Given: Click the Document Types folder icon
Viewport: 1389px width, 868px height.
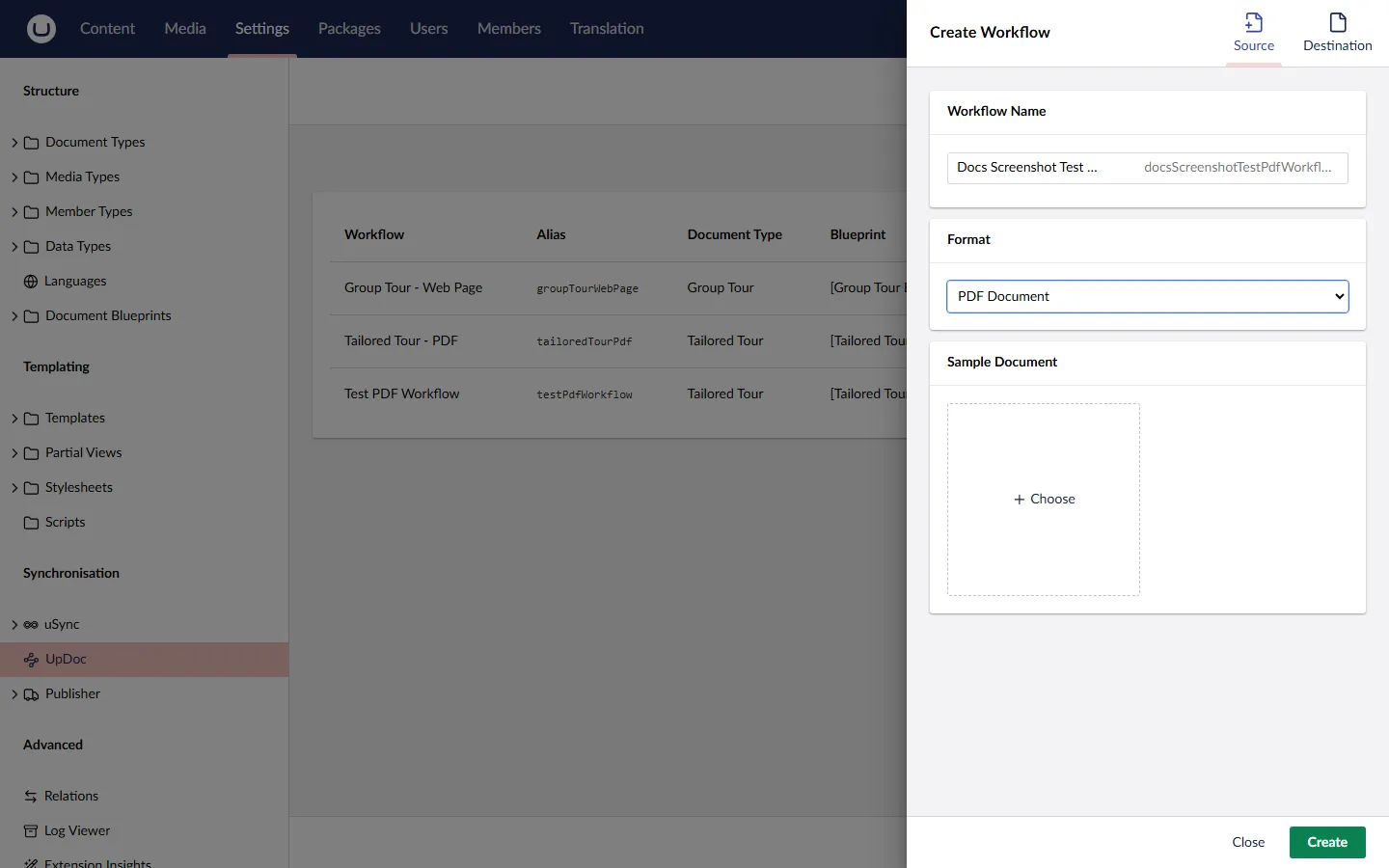Looking at the screenshot, I should 31,143.
